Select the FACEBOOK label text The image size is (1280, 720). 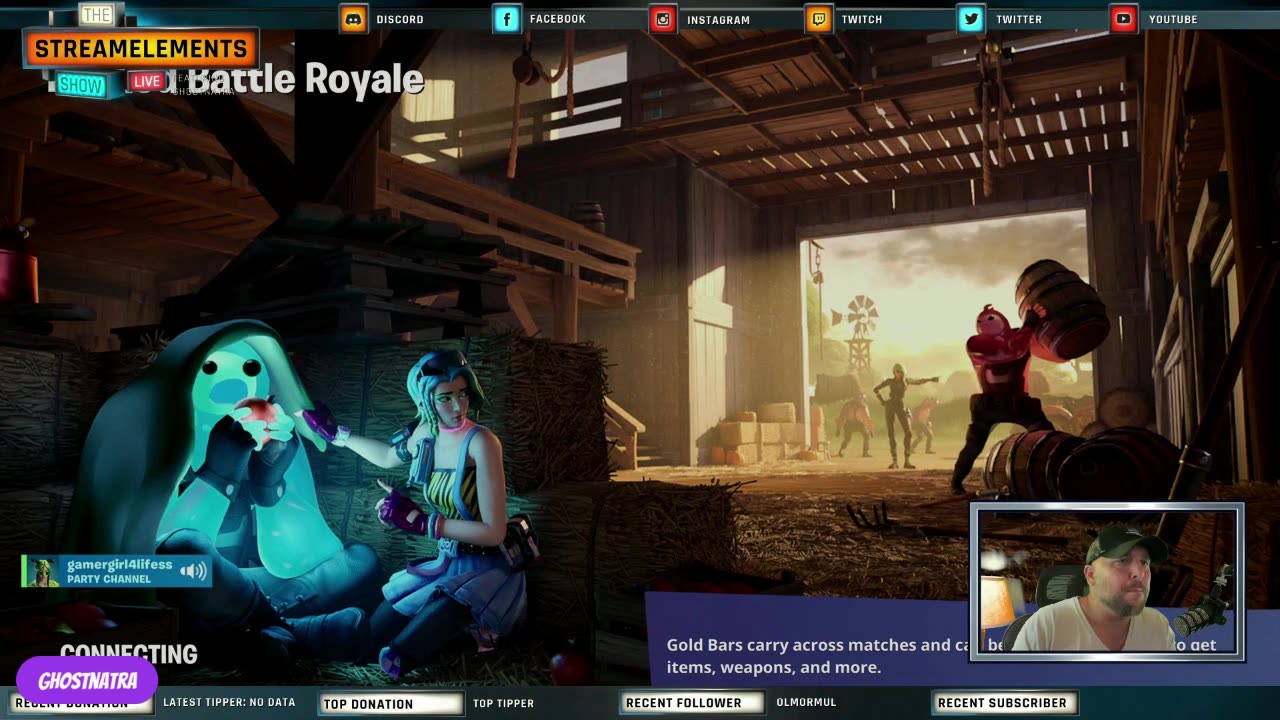point(557,20)
